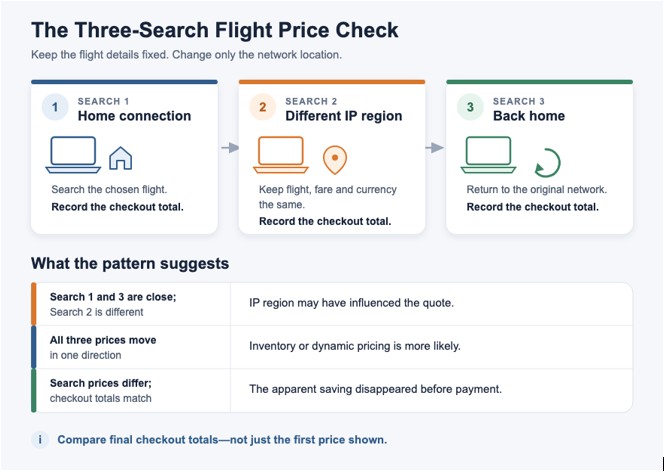
Task: Select the 'Search 1 and 3 are close' row
Action: tap(332, 304)
